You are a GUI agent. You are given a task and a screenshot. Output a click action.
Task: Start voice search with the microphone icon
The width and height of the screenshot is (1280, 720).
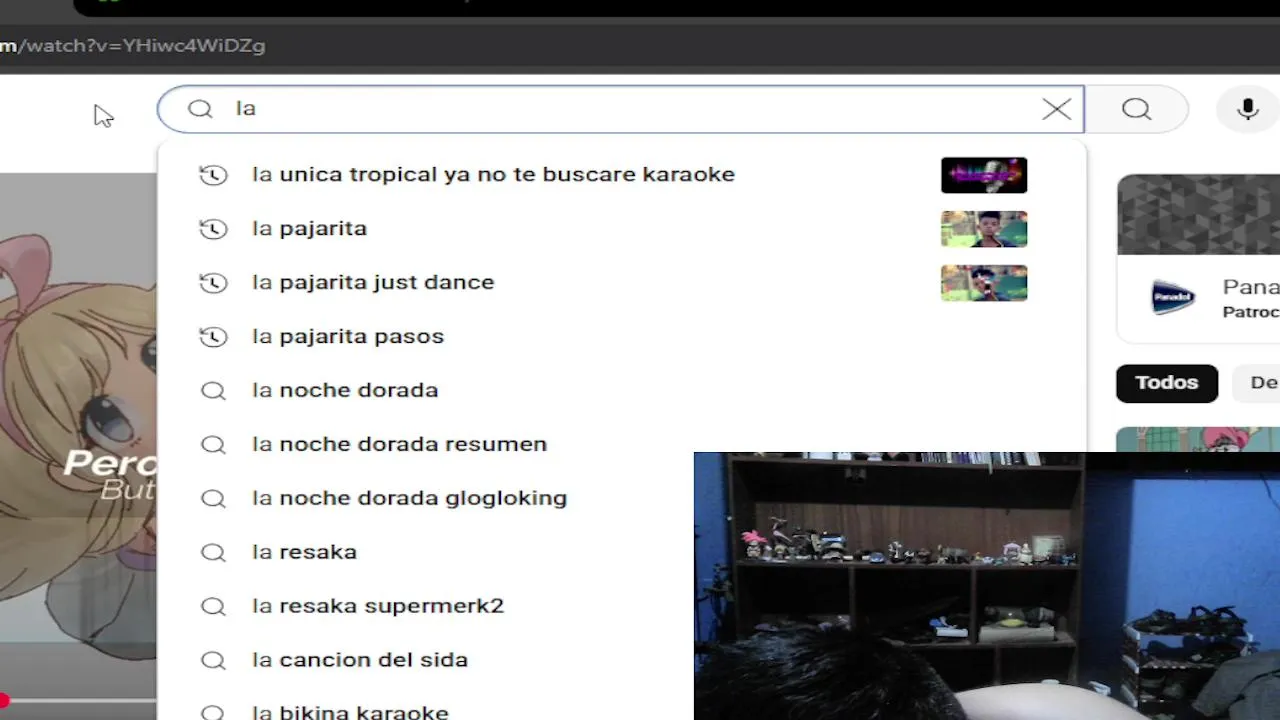point(1247,109)
